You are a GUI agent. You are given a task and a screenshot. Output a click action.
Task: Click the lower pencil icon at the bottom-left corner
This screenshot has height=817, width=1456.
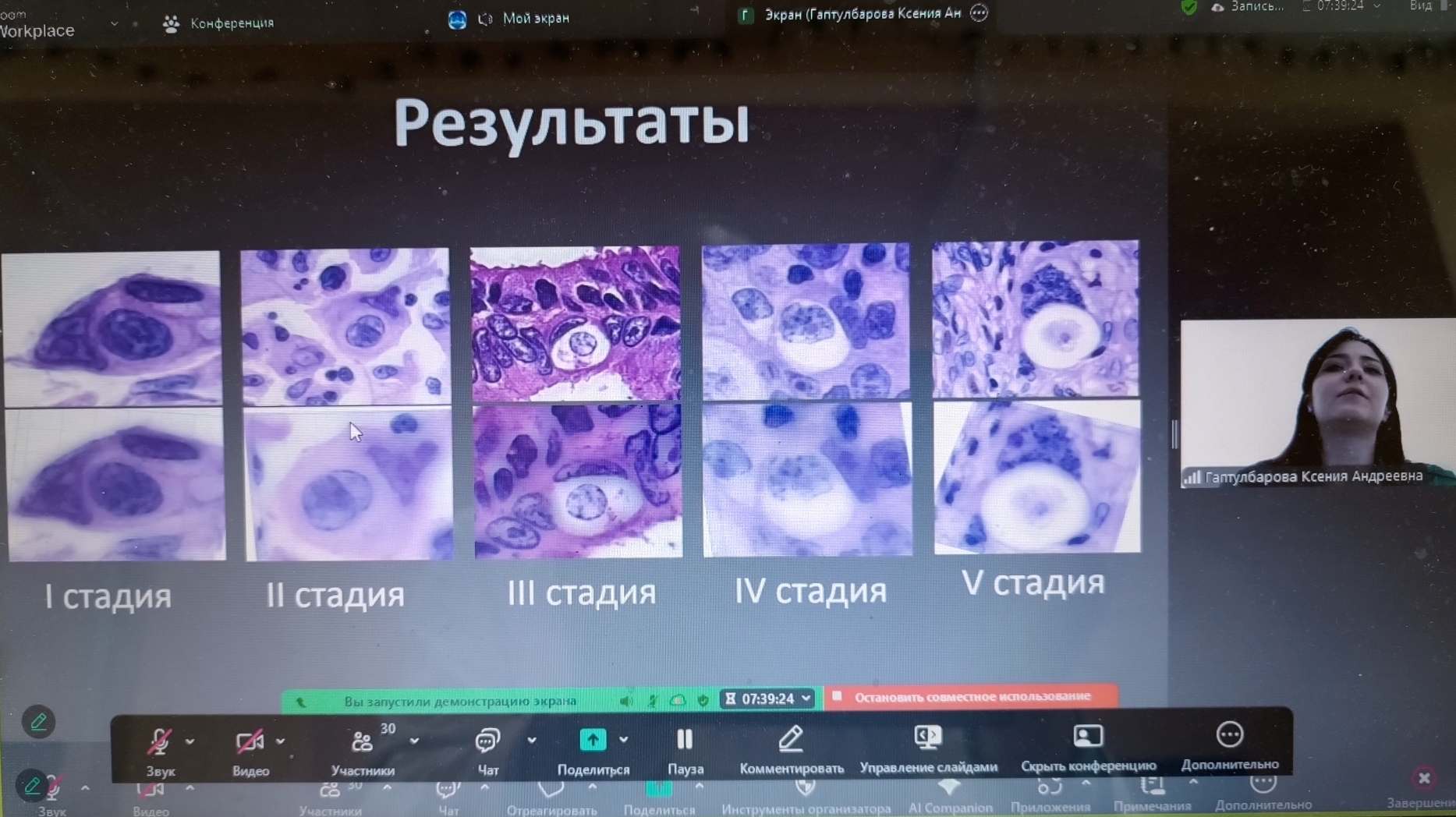tap(31, 785)
